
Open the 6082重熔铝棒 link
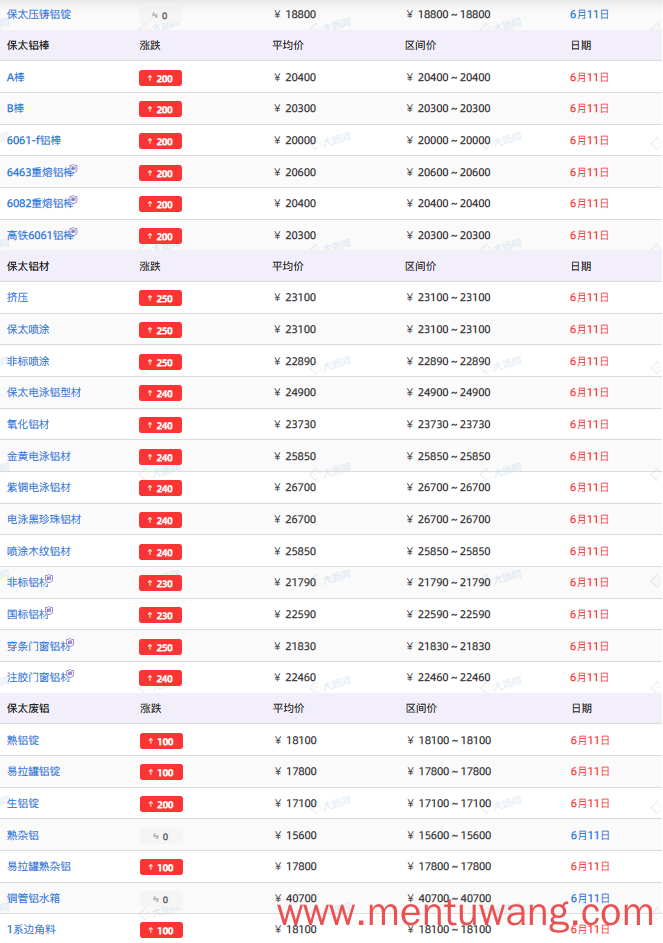(39, 204)
